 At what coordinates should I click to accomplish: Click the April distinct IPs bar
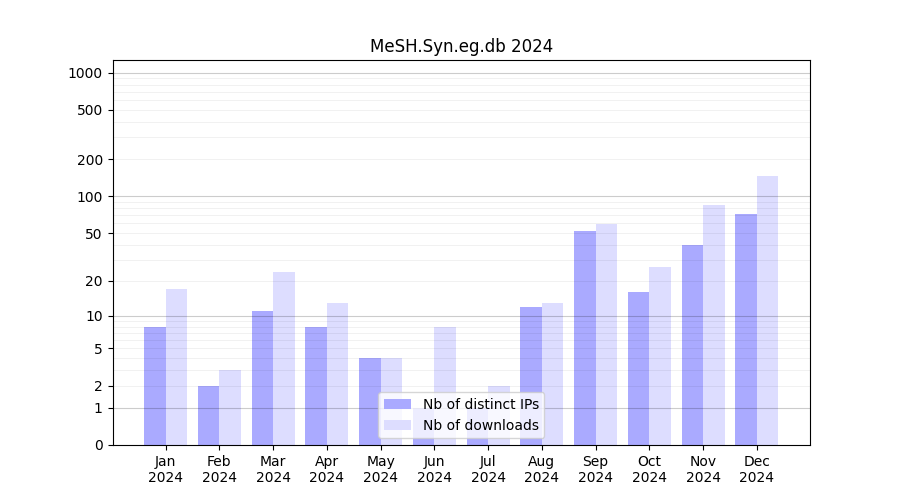[316, 386]
